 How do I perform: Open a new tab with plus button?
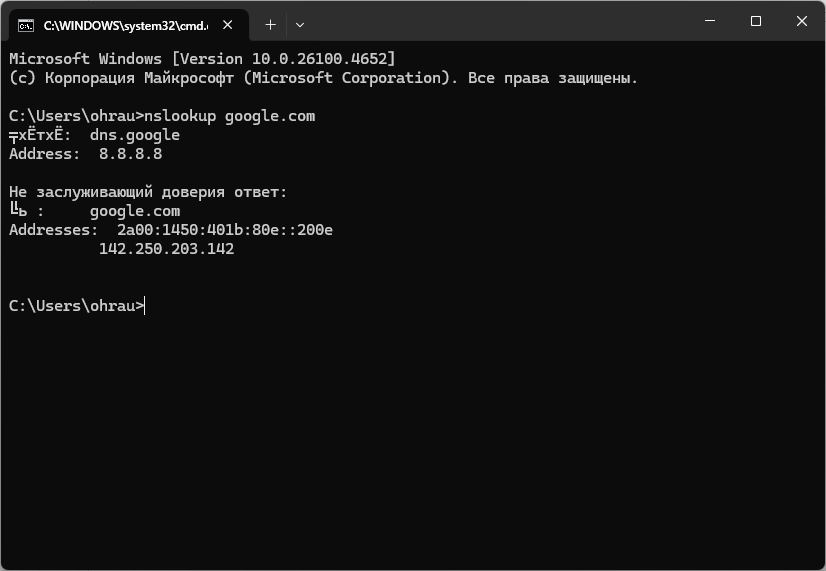(270, 23)
